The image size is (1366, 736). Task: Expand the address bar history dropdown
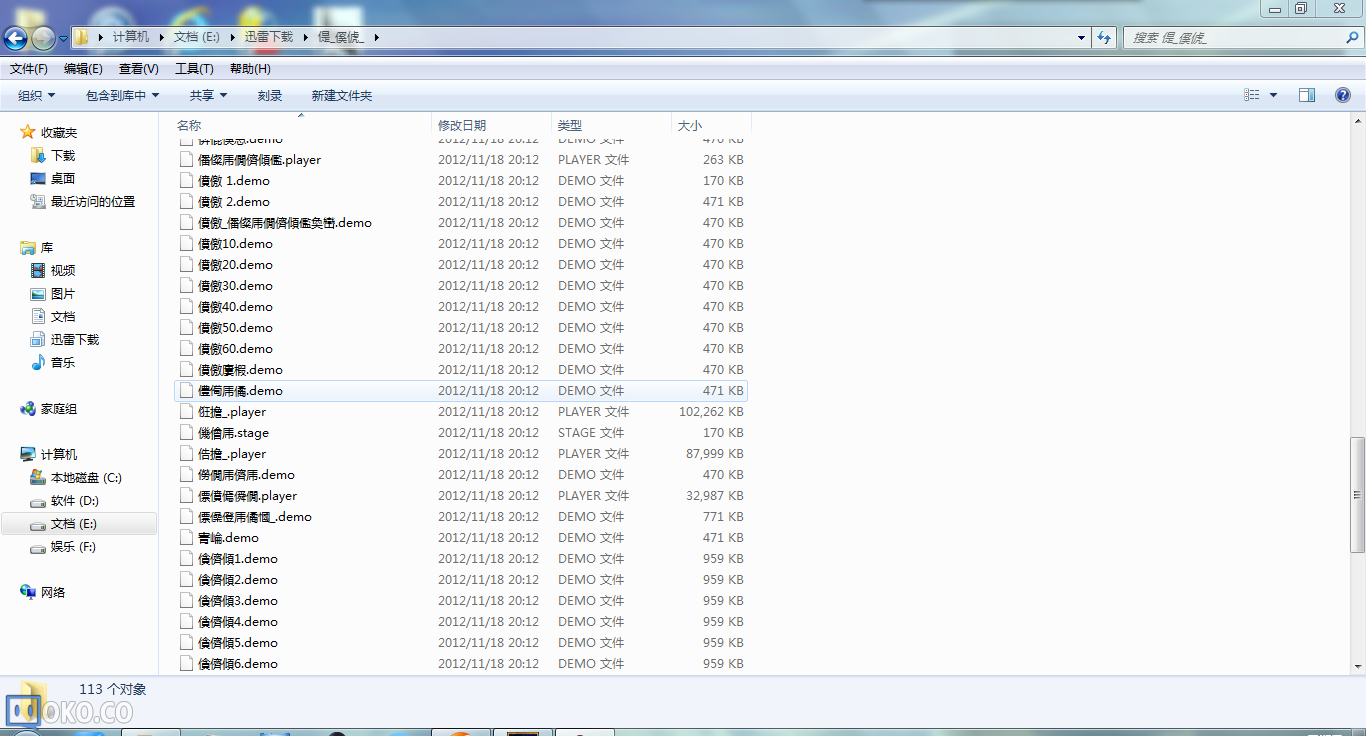point(1081,37)
